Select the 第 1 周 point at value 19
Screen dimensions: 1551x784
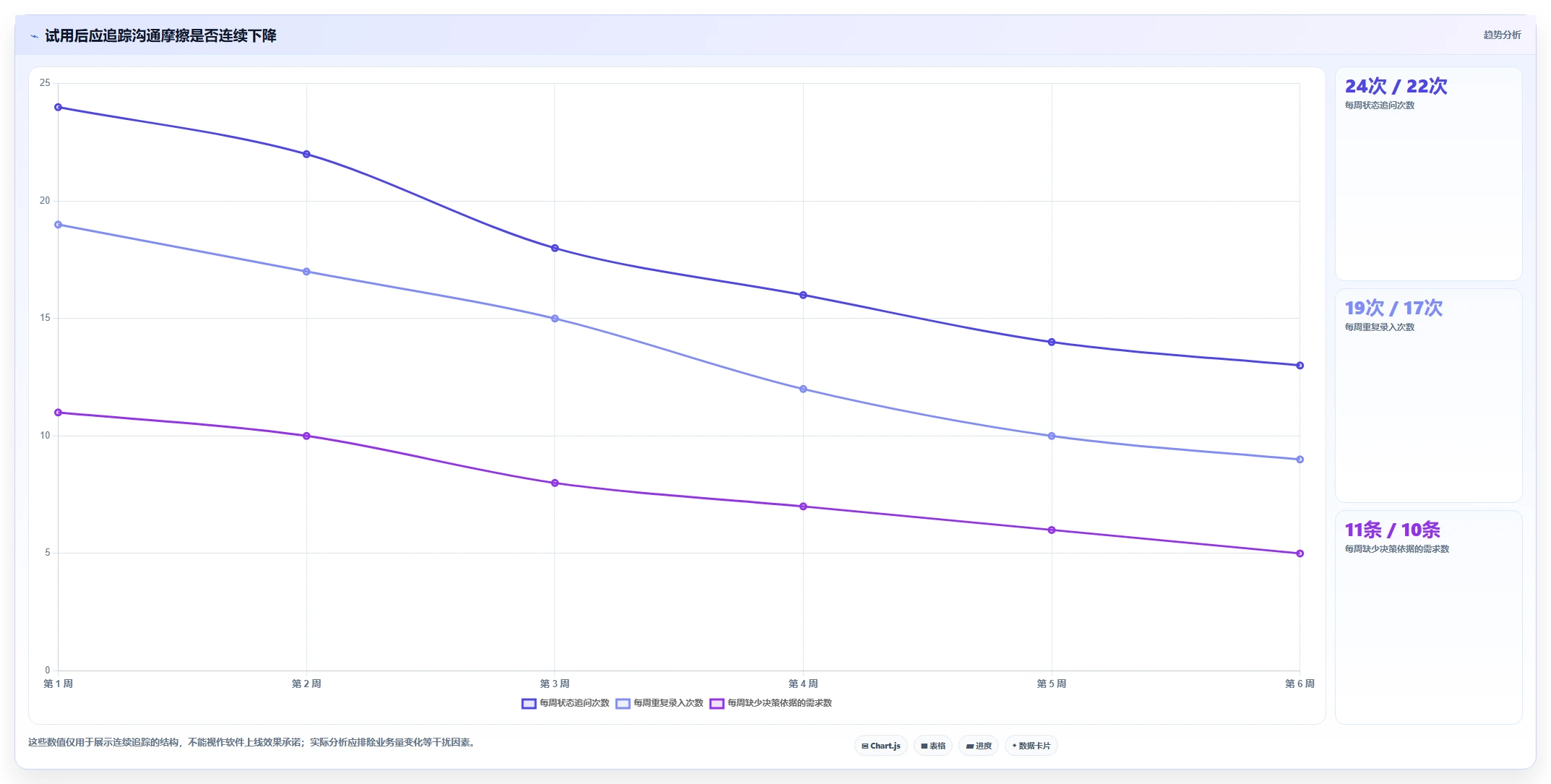coord(59,225)
